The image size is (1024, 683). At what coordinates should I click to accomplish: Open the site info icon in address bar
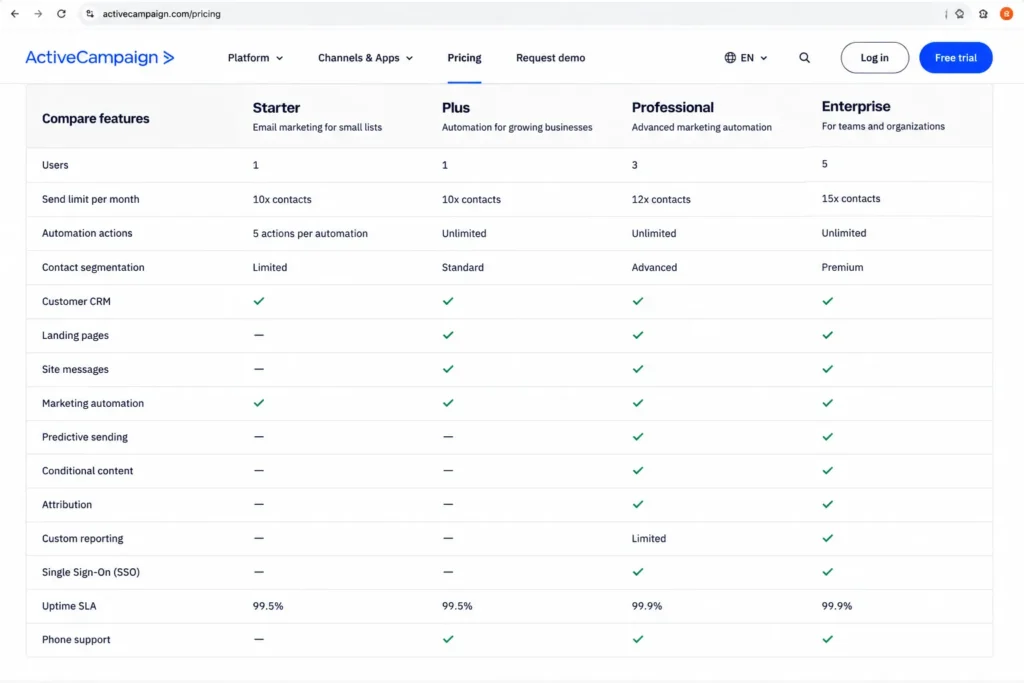90,14
